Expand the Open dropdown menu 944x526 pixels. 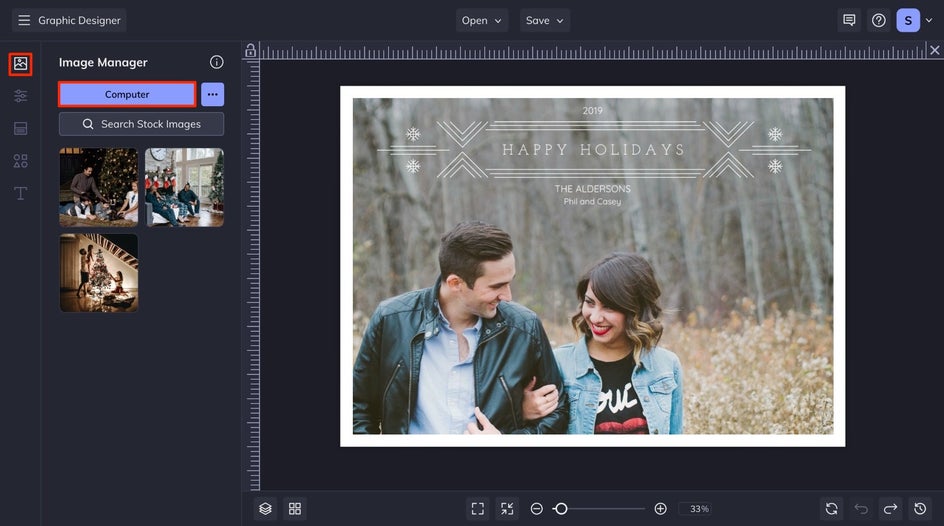[482, 20]
